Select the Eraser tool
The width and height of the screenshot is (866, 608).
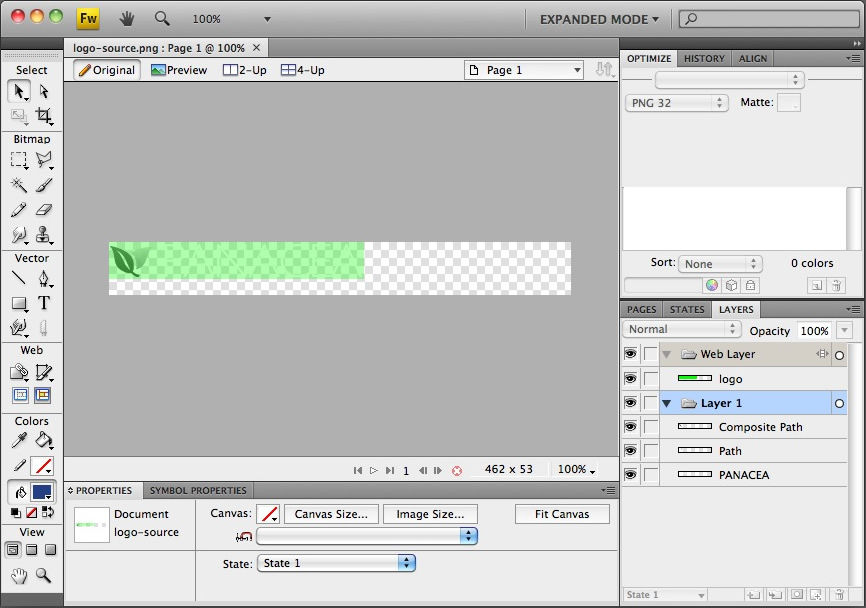tap(44, 210)
